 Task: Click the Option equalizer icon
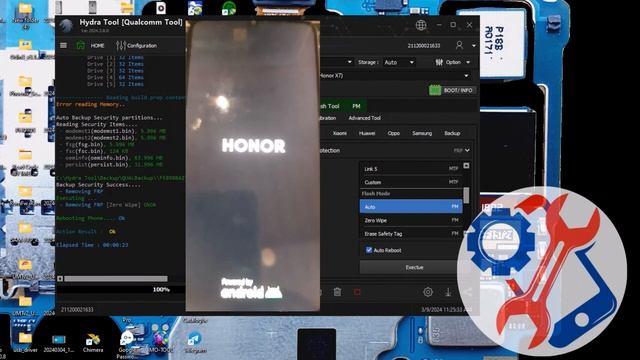pyautogui.click(x=439, y=62)
